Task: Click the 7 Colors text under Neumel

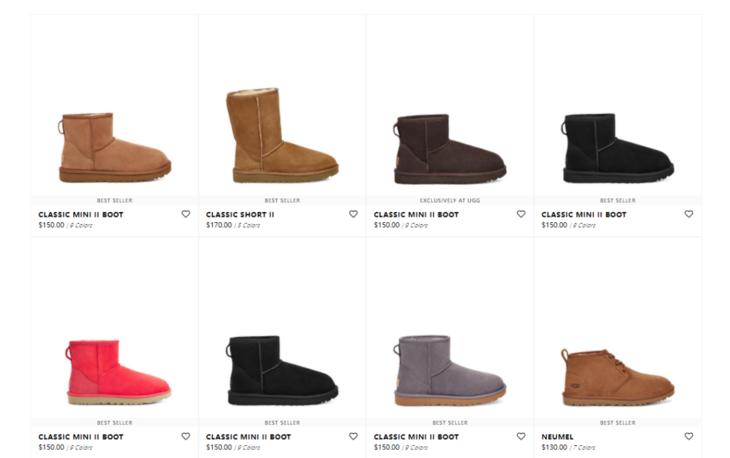Action: [584, 448]
